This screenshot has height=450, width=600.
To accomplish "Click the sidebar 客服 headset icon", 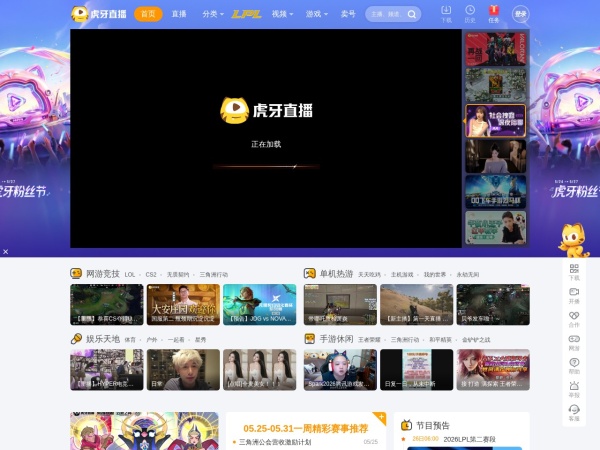I will [x=574, y=409].
